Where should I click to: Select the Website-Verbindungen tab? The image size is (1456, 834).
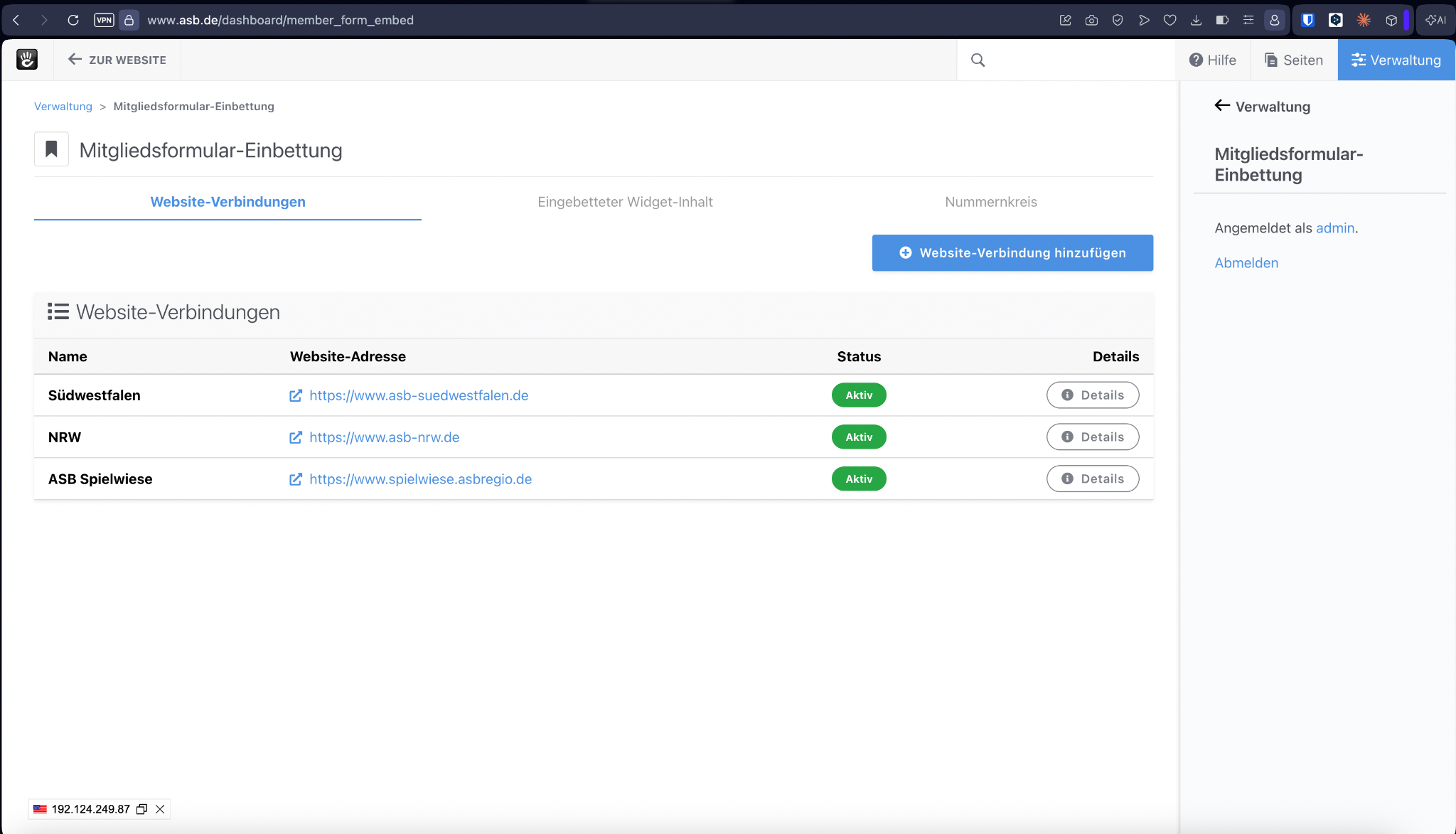(x=227, y=202)
